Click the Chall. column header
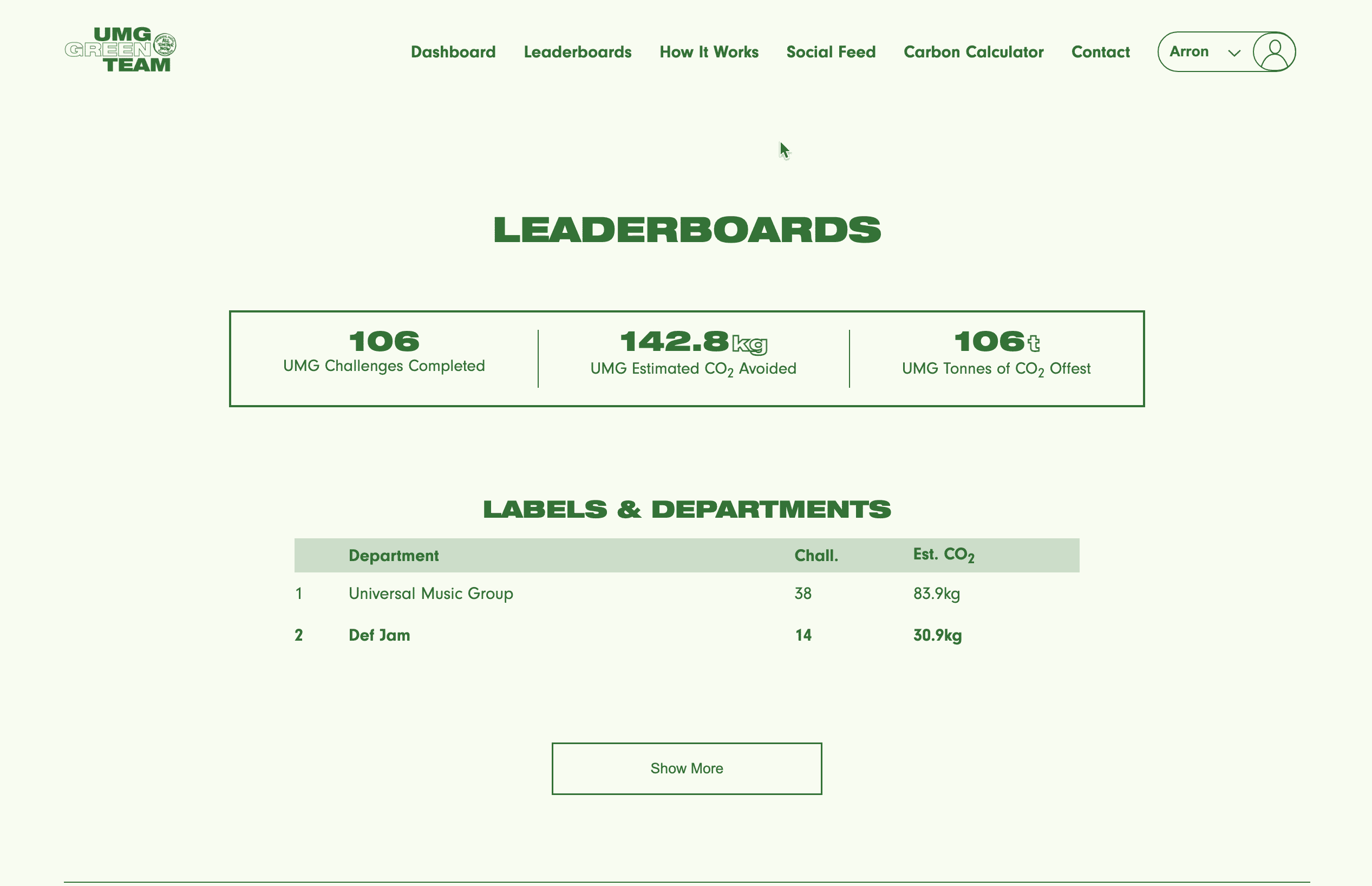1372x886 pixels. point(816,556)
